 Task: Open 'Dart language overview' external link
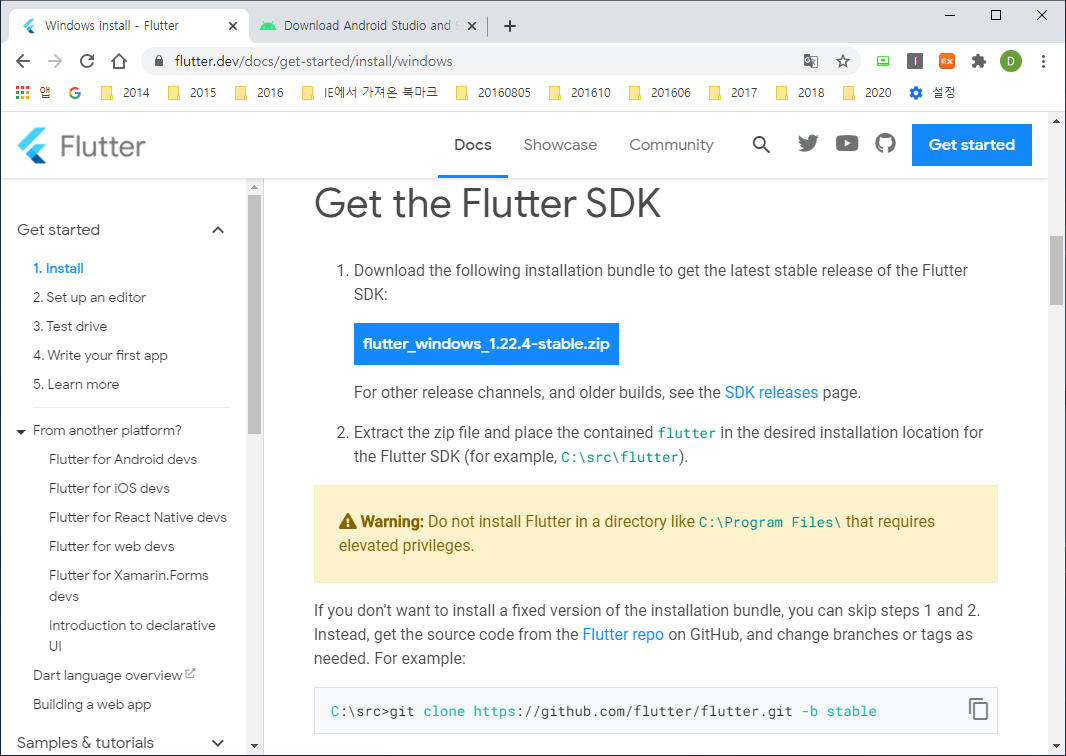click(114, 675)
